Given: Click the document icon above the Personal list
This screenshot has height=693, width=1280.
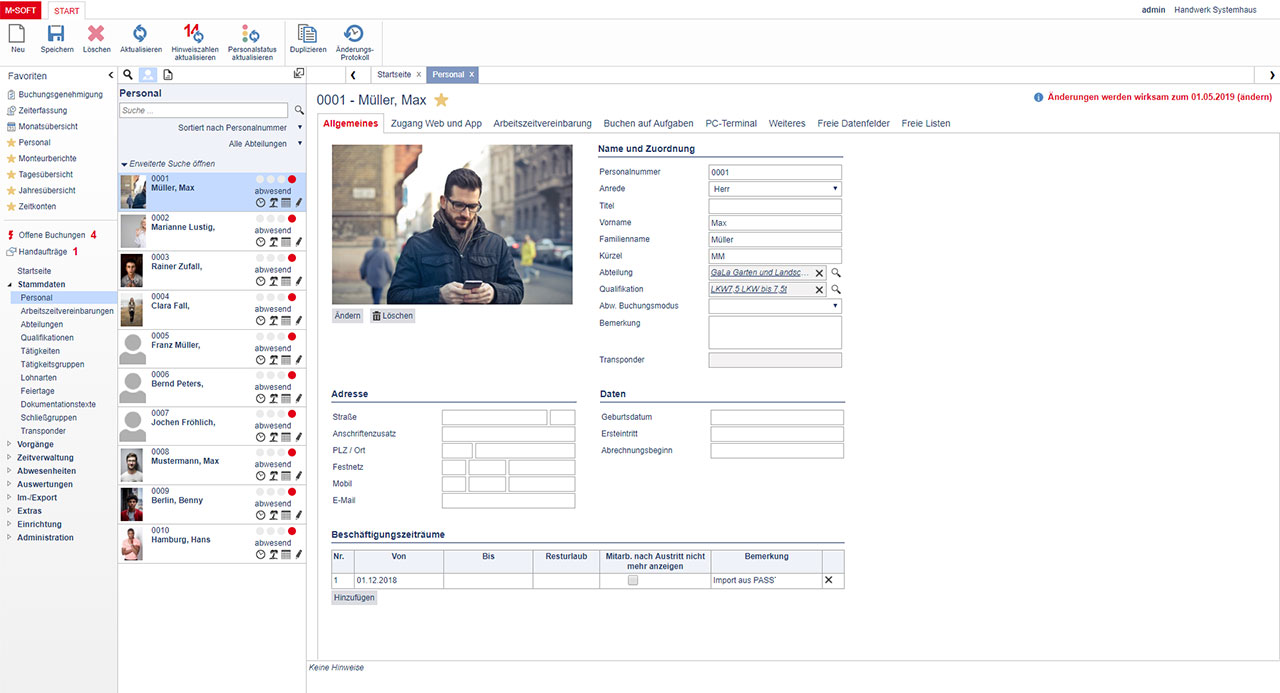Looking at the screenshot, I should pyautogui.click(x=167, y=75).
